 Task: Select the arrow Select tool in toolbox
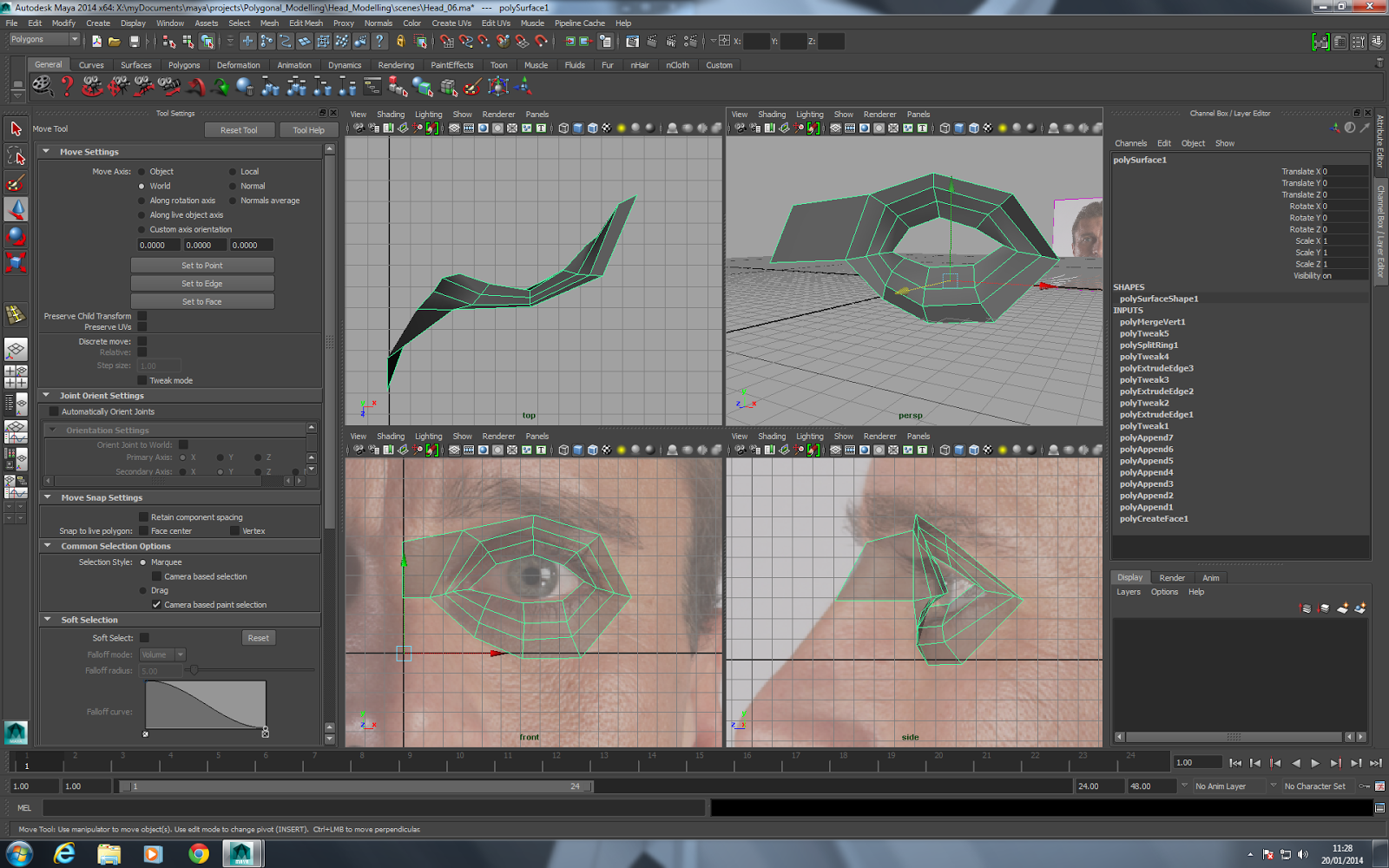coord(16,129)
